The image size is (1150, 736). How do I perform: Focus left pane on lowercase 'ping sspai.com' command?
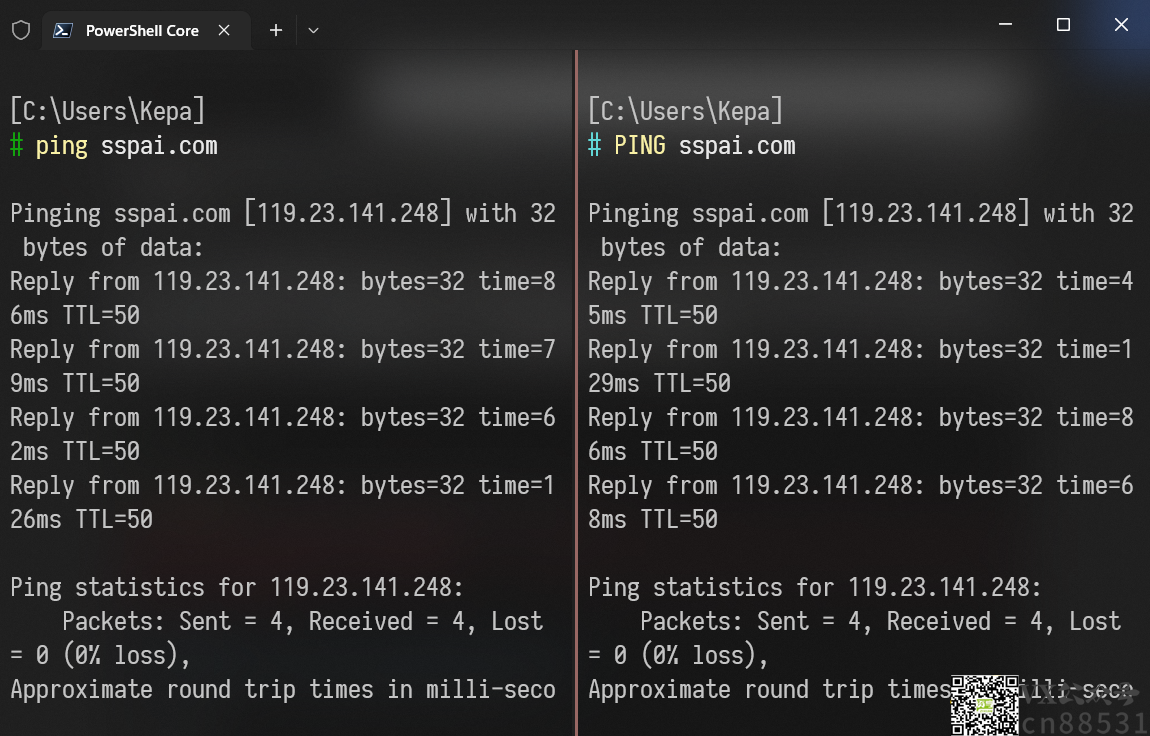click(x=126, y=146)
